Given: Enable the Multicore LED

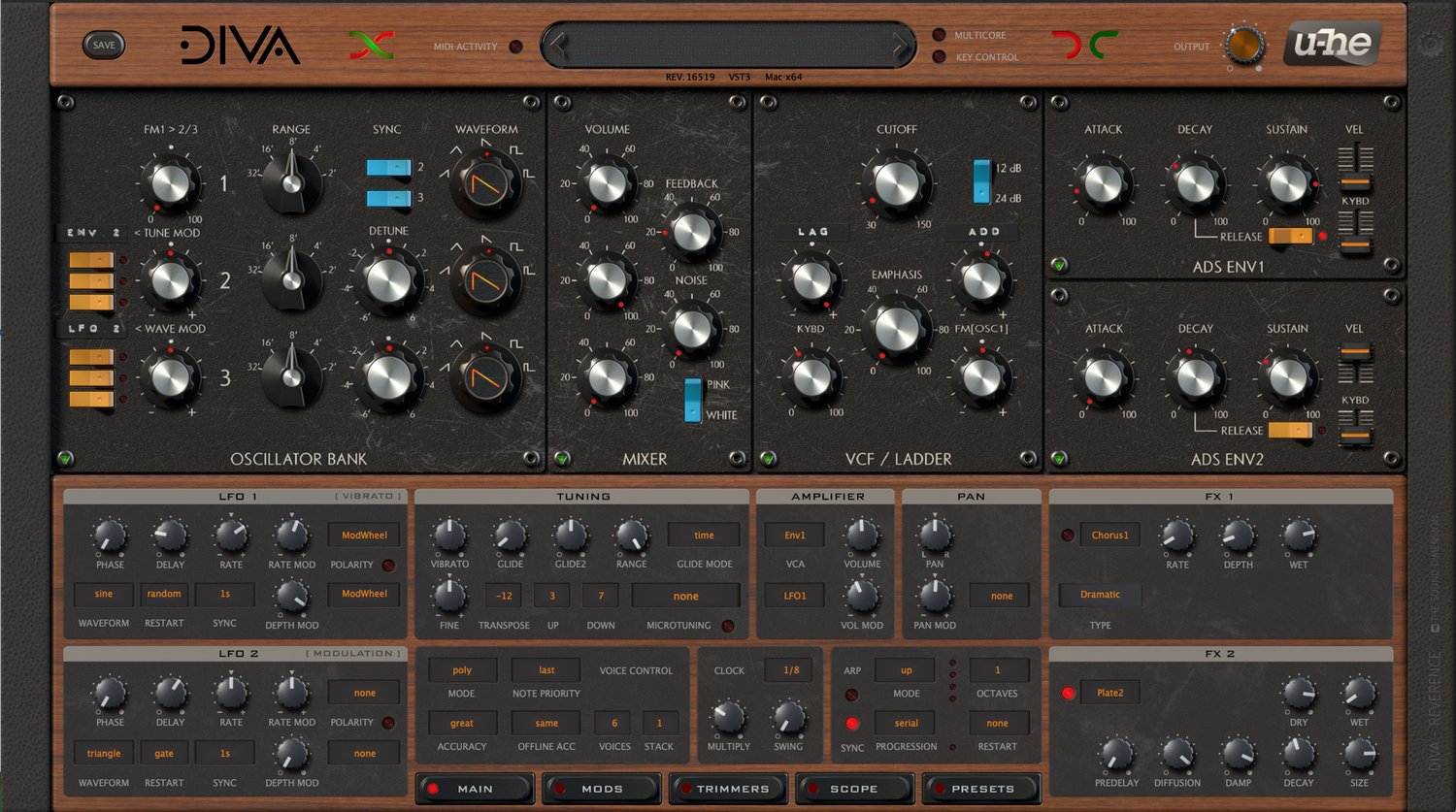Looking at the screenshot, I should [939, 35].
